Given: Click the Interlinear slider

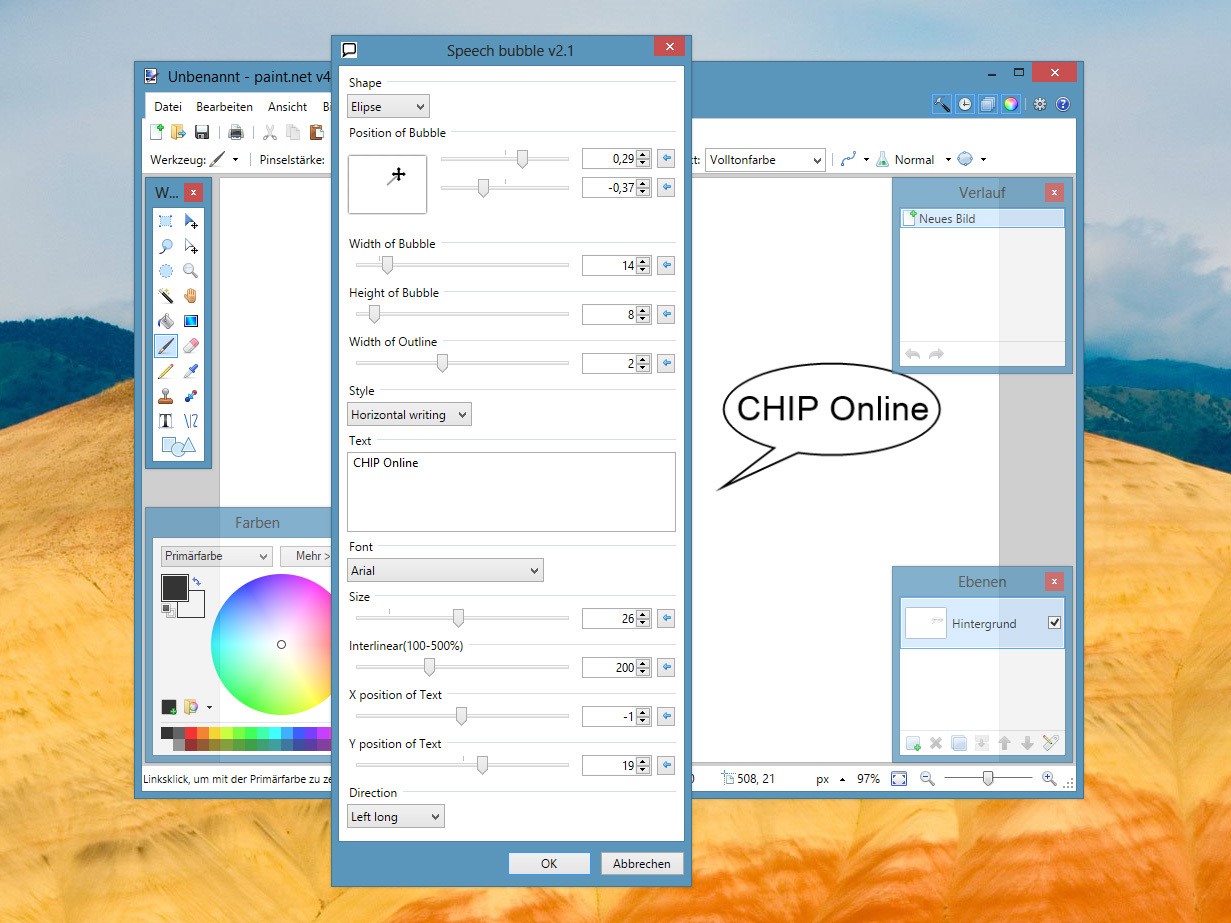Looking at the screenshot, I should click(462, 667).
